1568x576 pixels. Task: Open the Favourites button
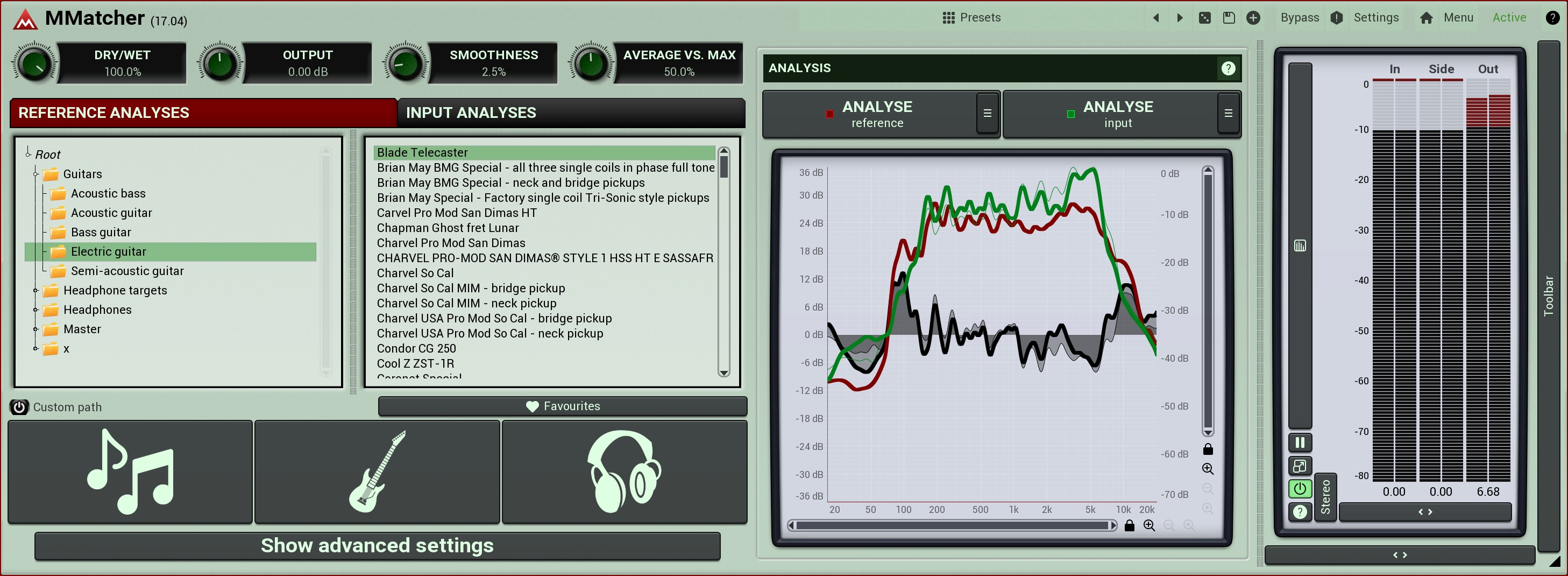pyautogui.click(x=563, y=406)
